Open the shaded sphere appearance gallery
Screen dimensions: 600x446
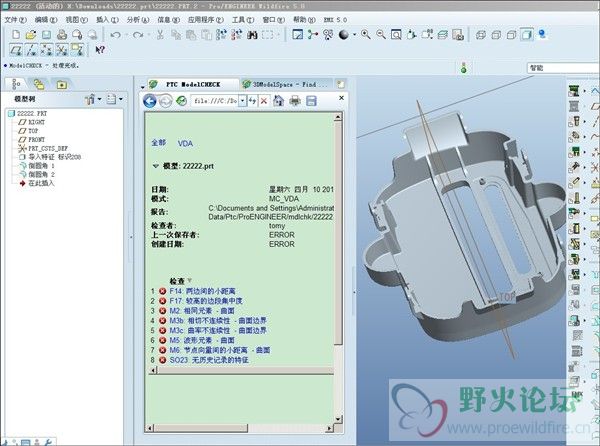(344, 35)
